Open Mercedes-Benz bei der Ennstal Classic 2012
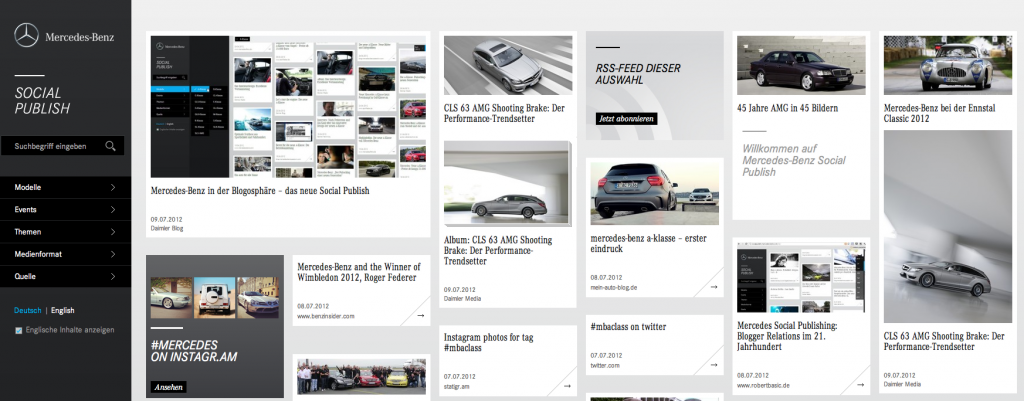Screen dimensions: 1024x401 pyautogui.click(x=939, y=114)
